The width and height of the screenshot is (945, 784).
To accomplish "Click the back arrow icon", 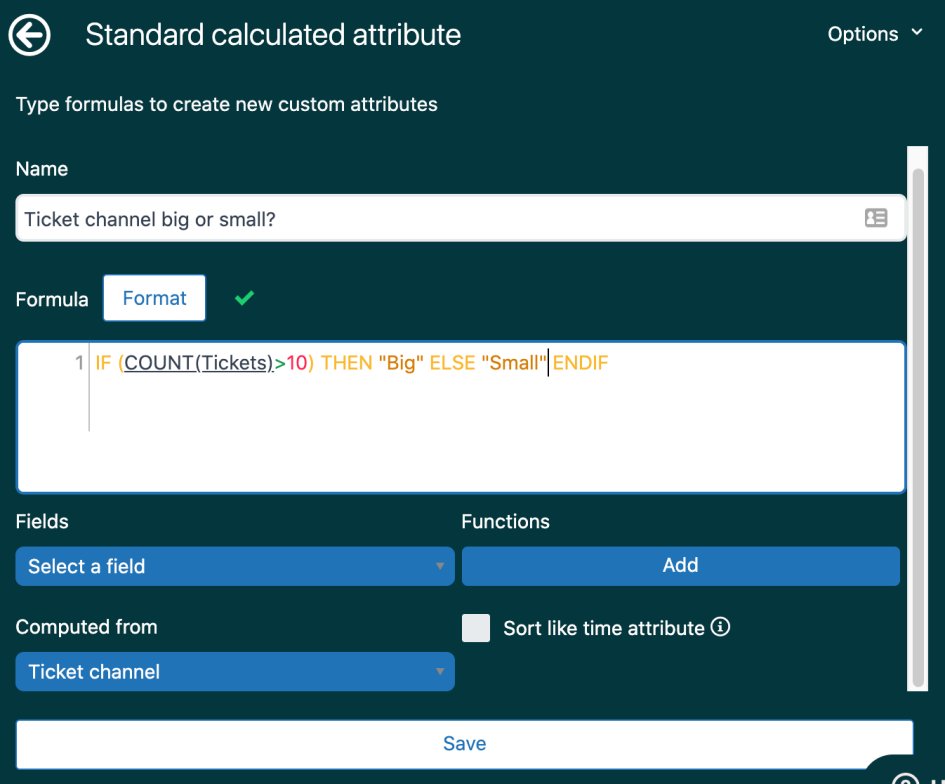I will [29, 35].
